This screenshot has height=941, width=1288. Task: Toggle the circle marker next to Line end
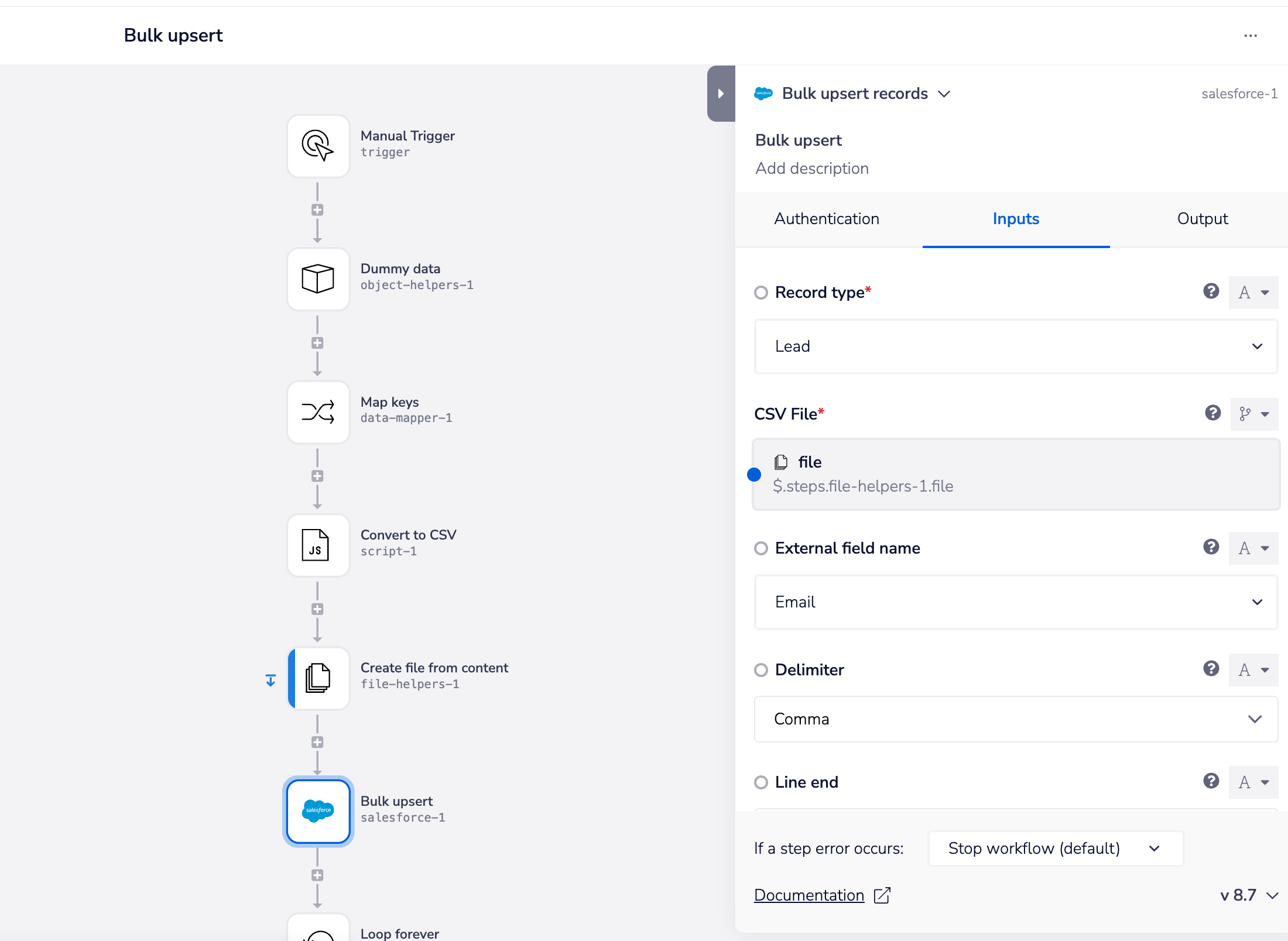pos(761,782)
